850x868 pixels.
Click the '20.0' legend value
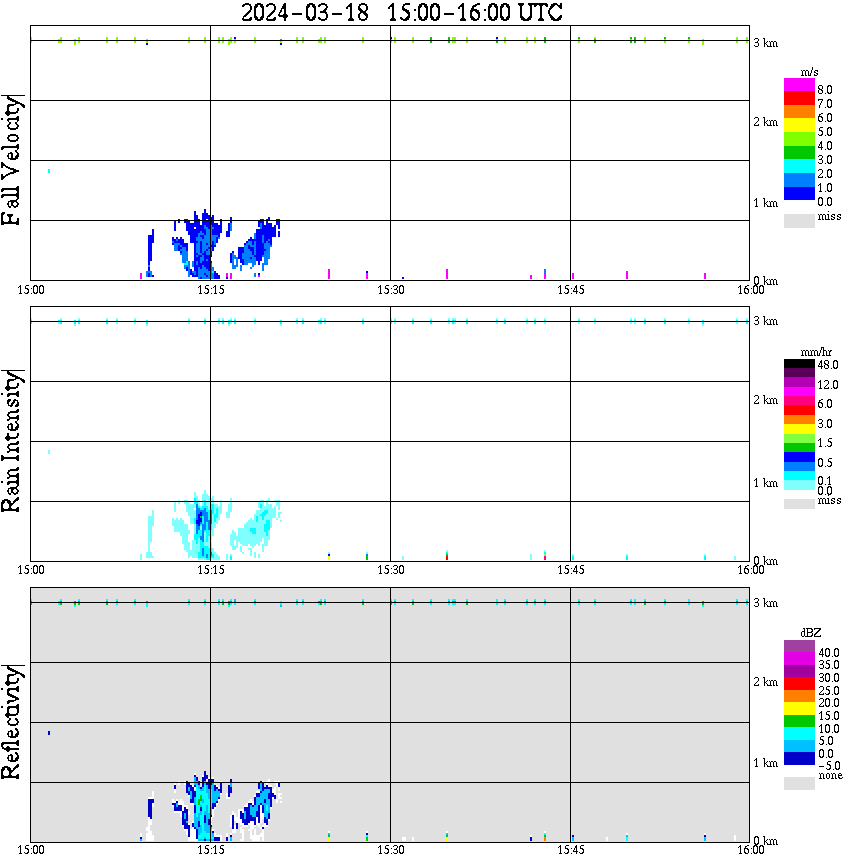[829, 703]
